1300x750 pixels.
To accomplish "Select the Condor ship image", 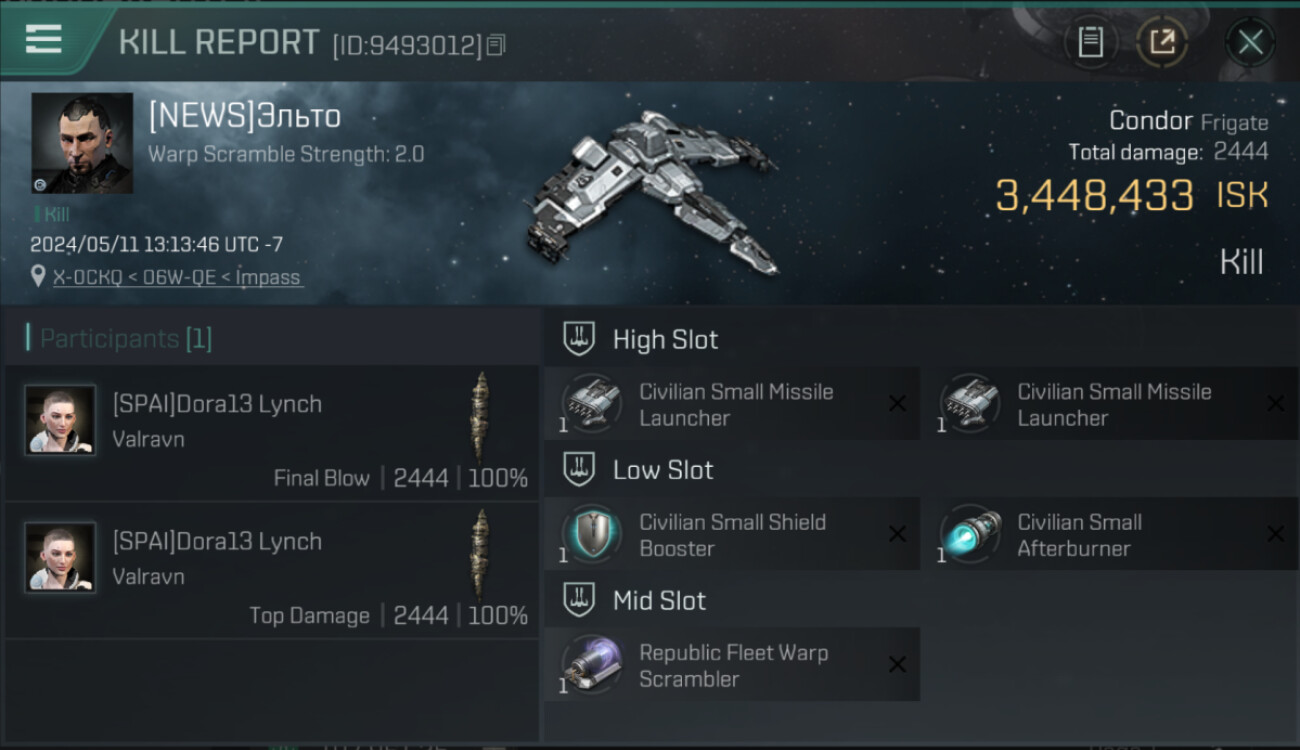I will pyautogui.click(x=652, y=193).
